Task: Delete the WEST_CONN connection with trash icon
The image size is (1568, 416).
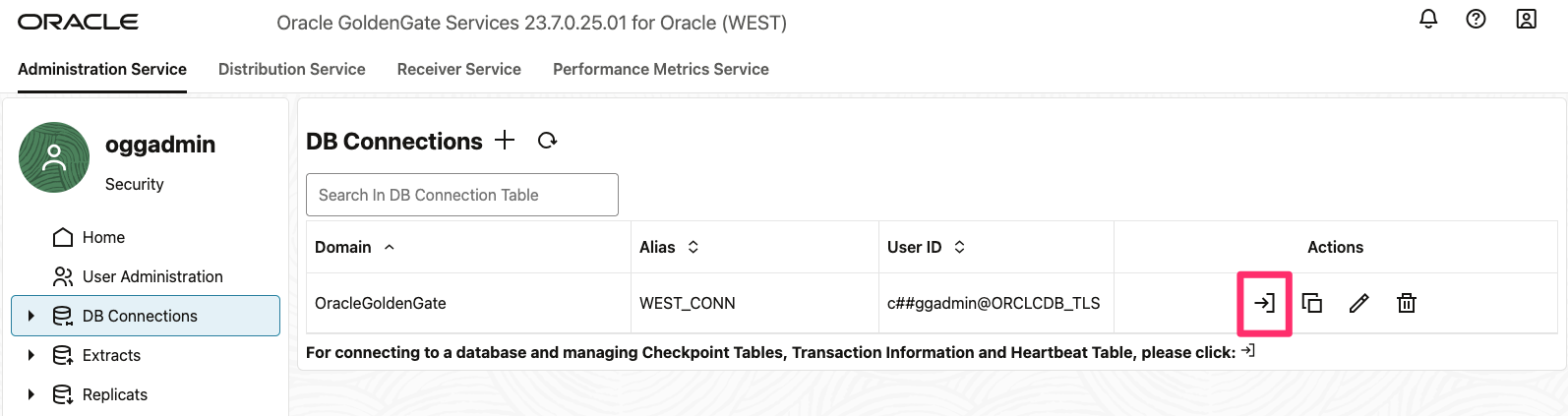Action: pyautogui.click(x=1407, y=303)
